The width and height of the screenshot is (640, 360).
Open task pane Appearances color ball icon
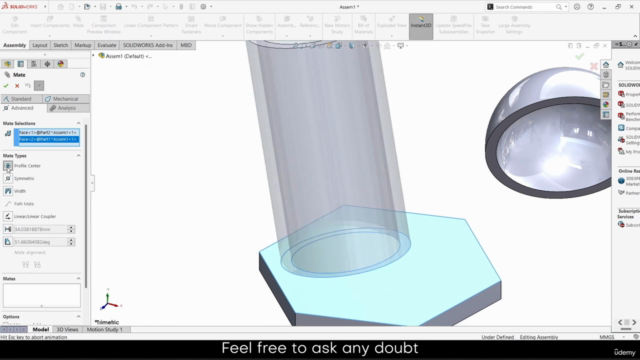tap(606, 104)
